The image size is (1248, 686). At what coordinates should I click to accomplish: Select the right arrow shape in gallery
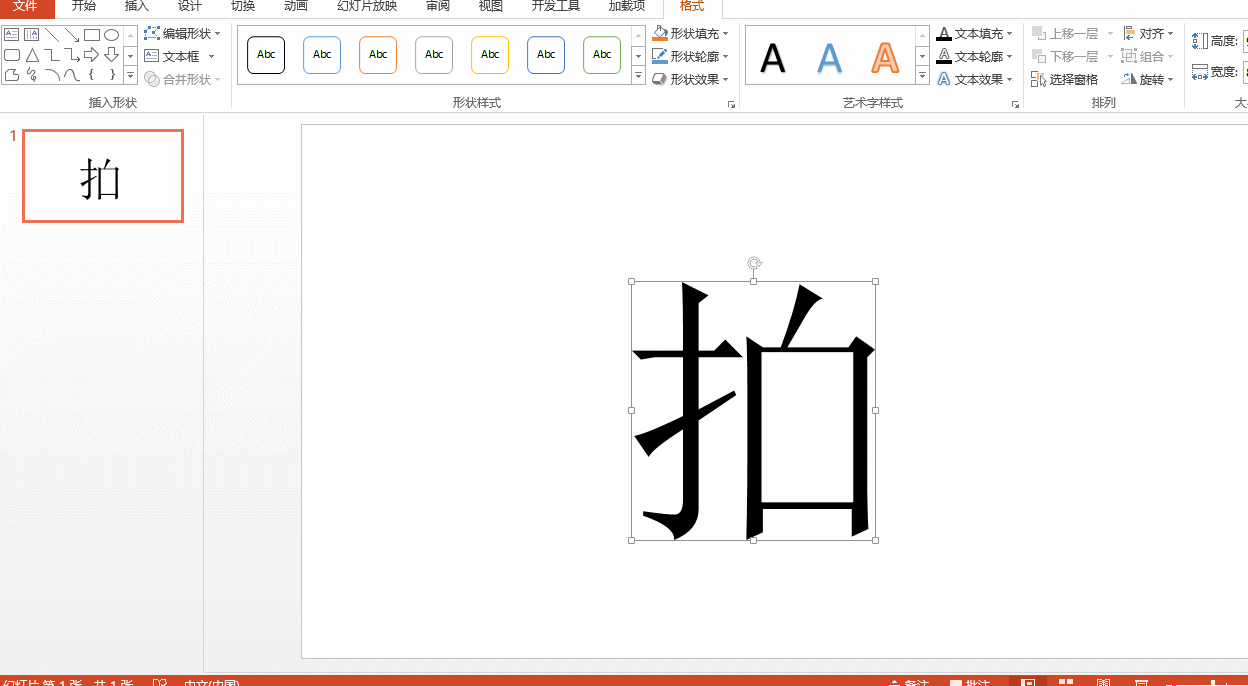click(x=91, y=54)
